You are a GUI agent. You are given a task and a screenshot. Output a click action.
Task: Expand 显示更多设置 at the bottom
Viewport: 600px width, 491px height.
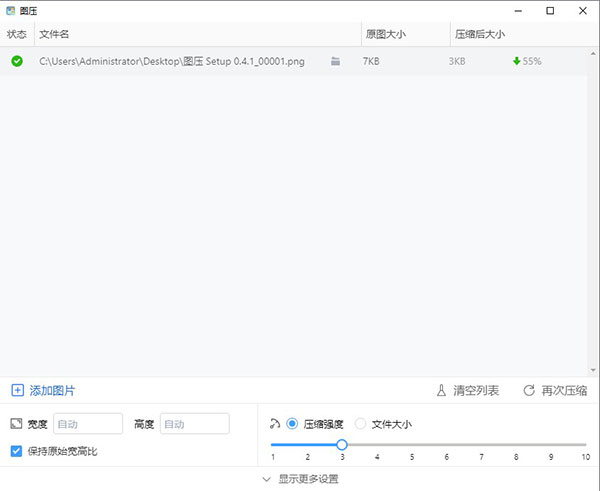(300, 479)
